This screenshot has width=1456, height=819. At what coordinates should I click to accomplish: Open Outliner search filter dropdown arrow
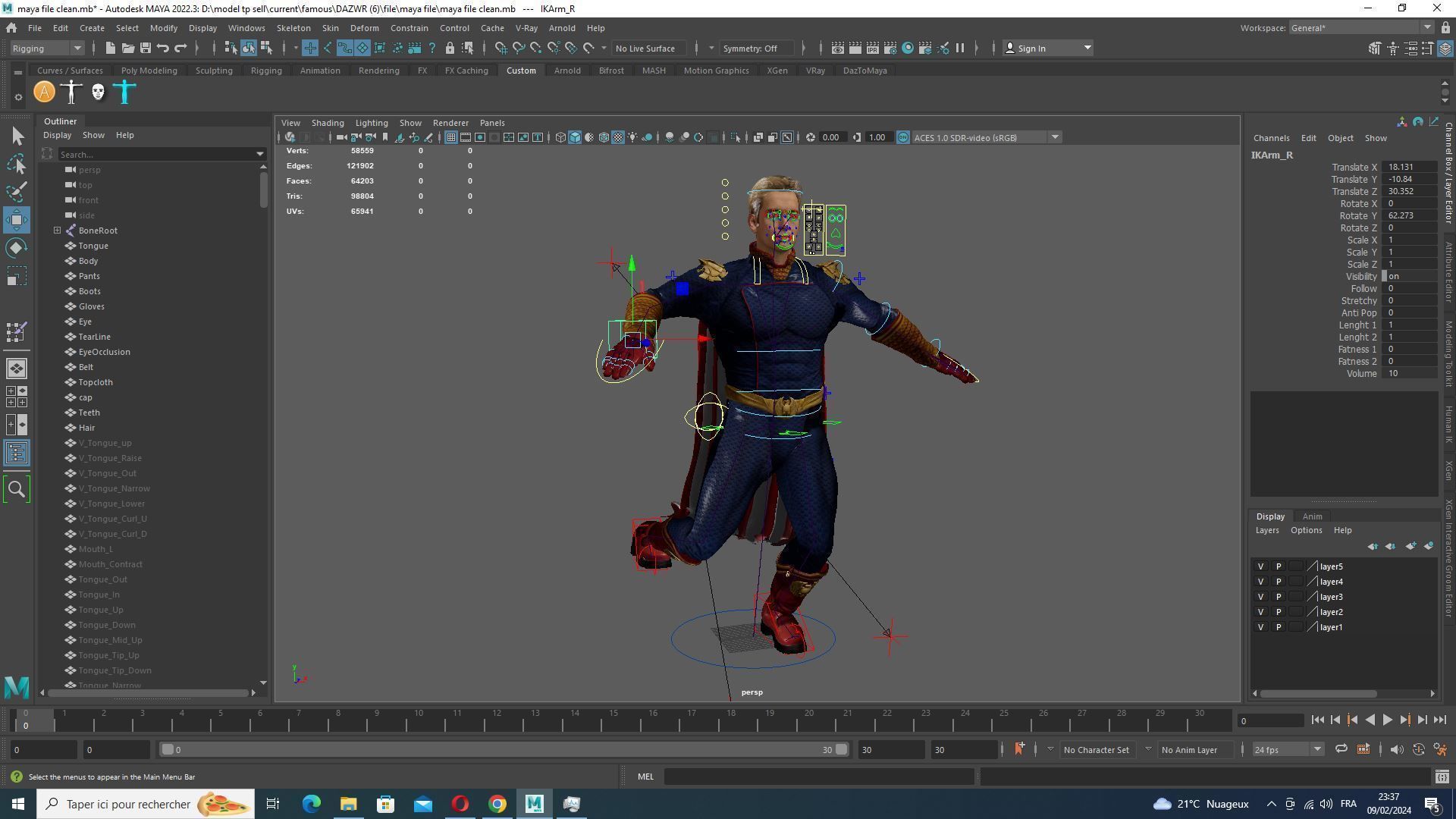[x=260, y=155]
